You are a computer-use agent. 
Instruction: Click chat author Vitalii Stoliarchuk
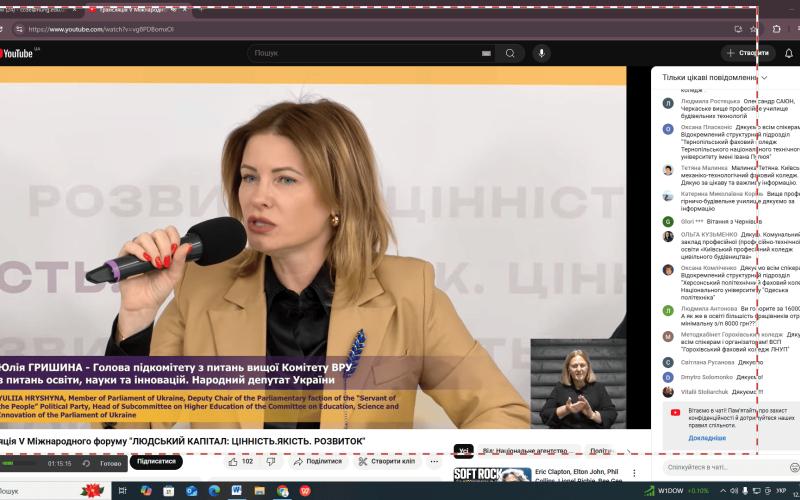[x=704, y=392]
